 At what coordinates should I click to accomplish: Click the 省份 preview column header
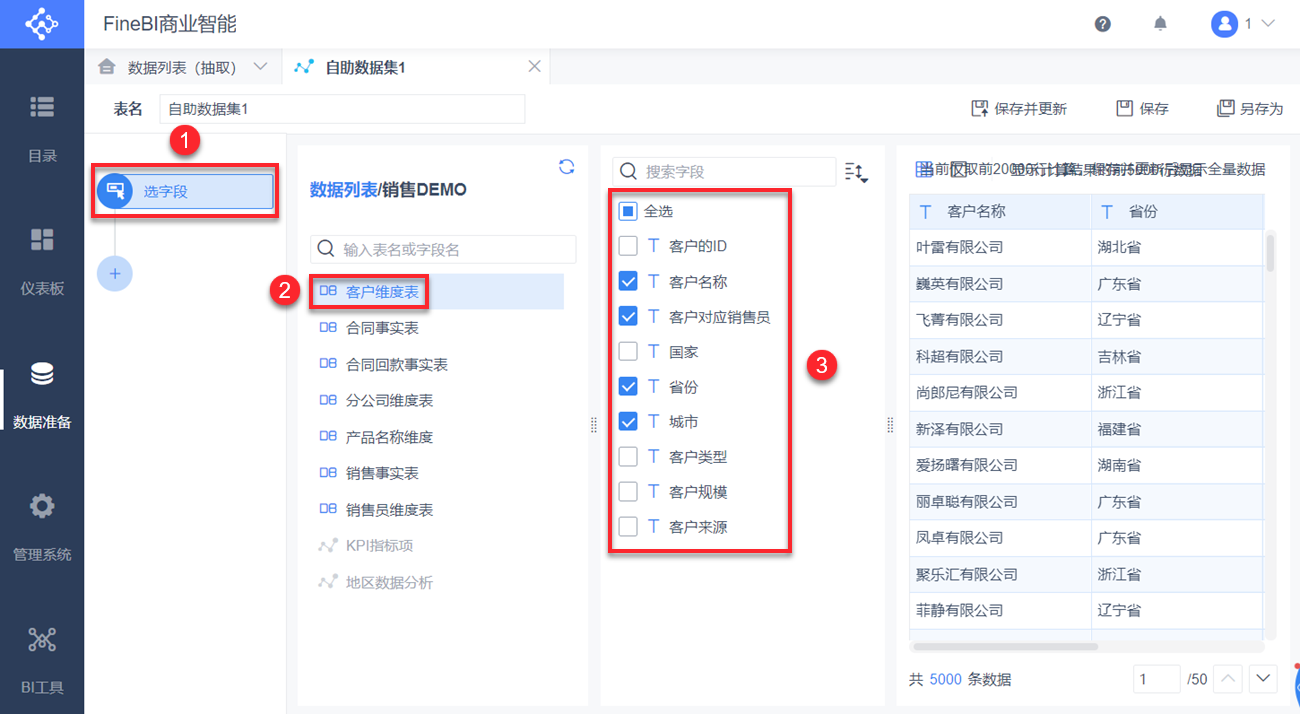[1178, 212]
